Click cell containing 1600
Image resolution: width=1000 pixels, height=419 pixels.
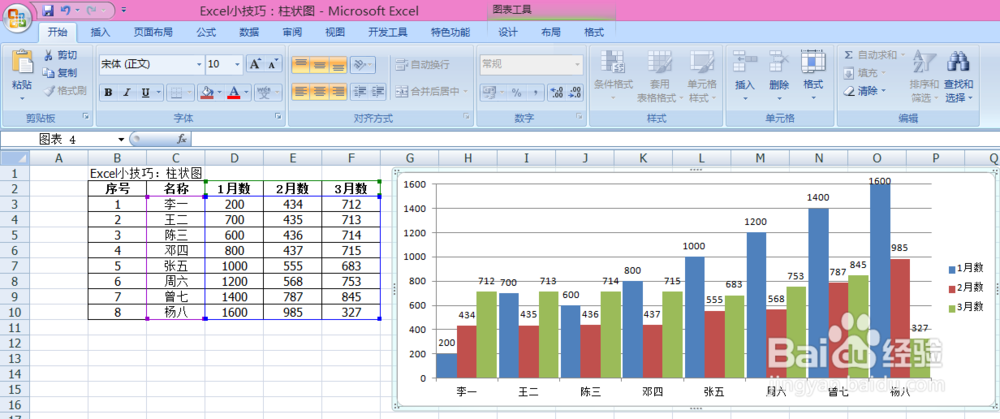coord(234,312)
